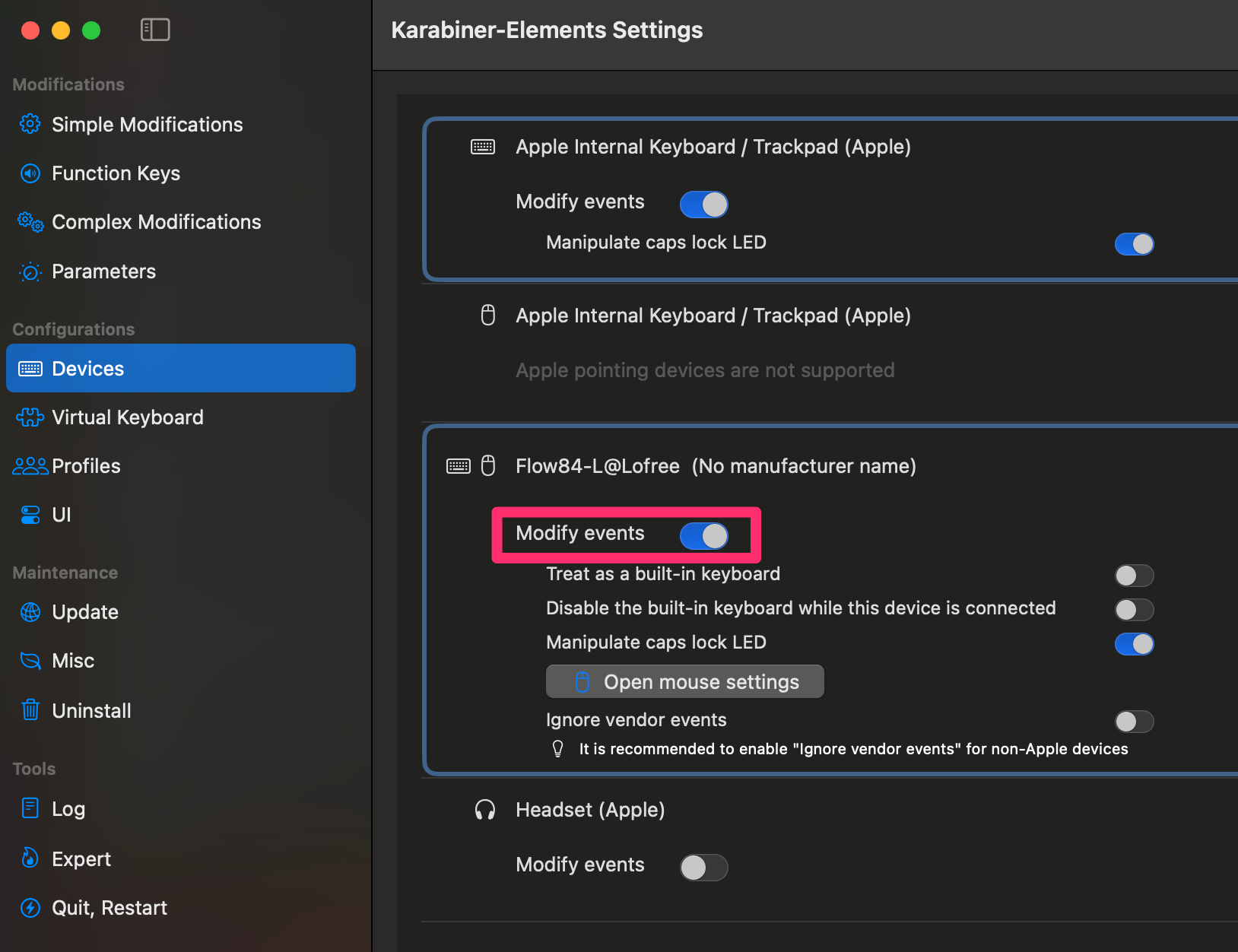This screenshot has width=1238, height=952.
Task: Open the Profiles people icon
Action: (30, 466)
